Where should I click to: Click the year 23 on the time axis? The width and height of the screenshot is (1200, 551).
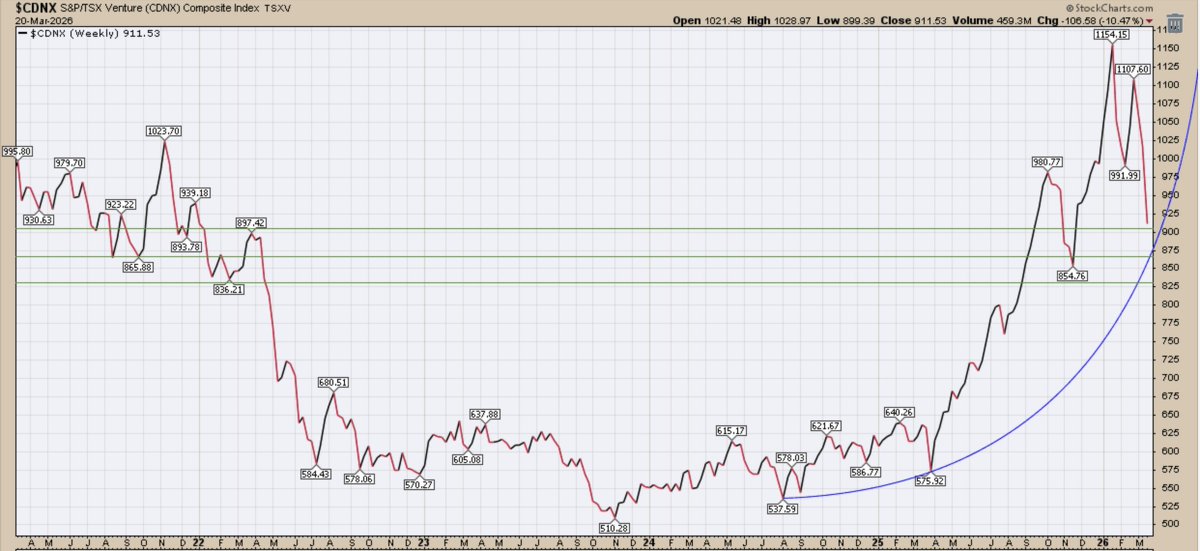pos(423,543)
